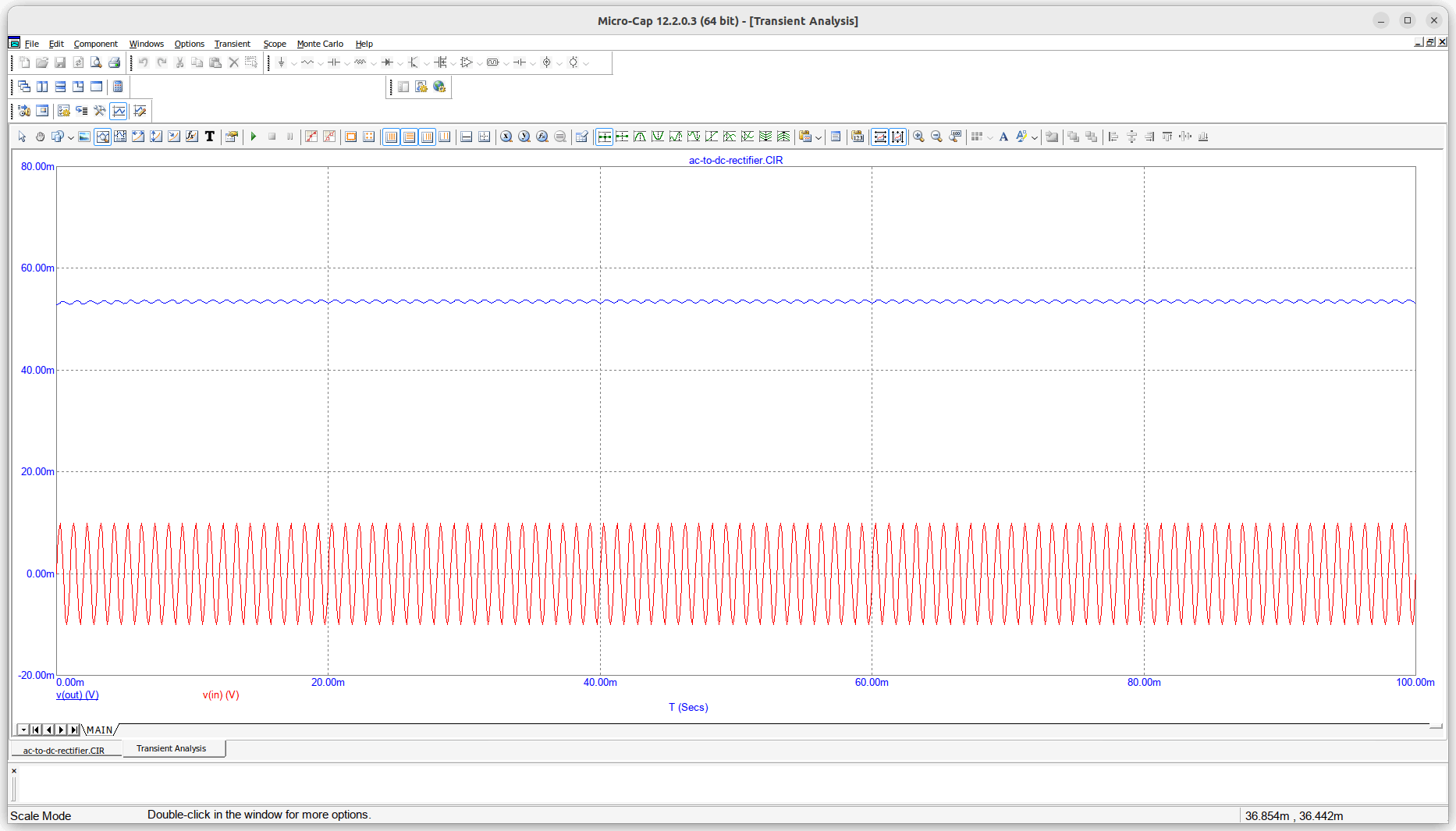Screen dimensions: 1456x831
Task: Toggle the Cursor mode button
Action: tap(120, 137)
